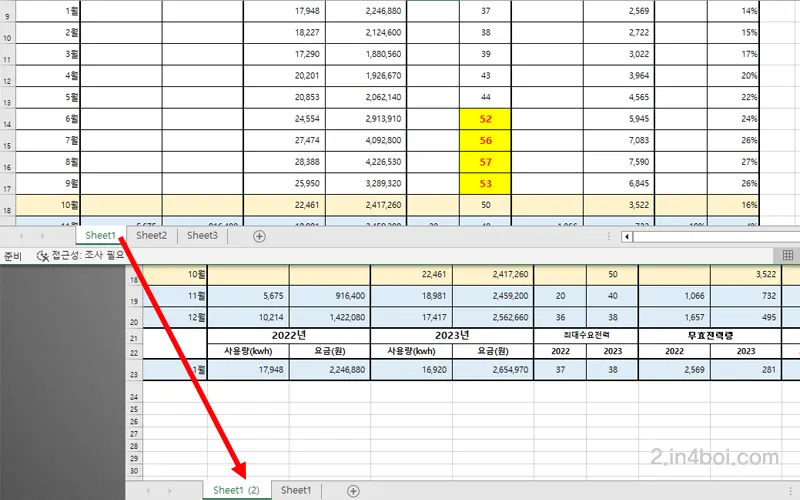Select row header 23 in lower window
The height and width of the screenshot is (500, 800).
click(134, 370)
